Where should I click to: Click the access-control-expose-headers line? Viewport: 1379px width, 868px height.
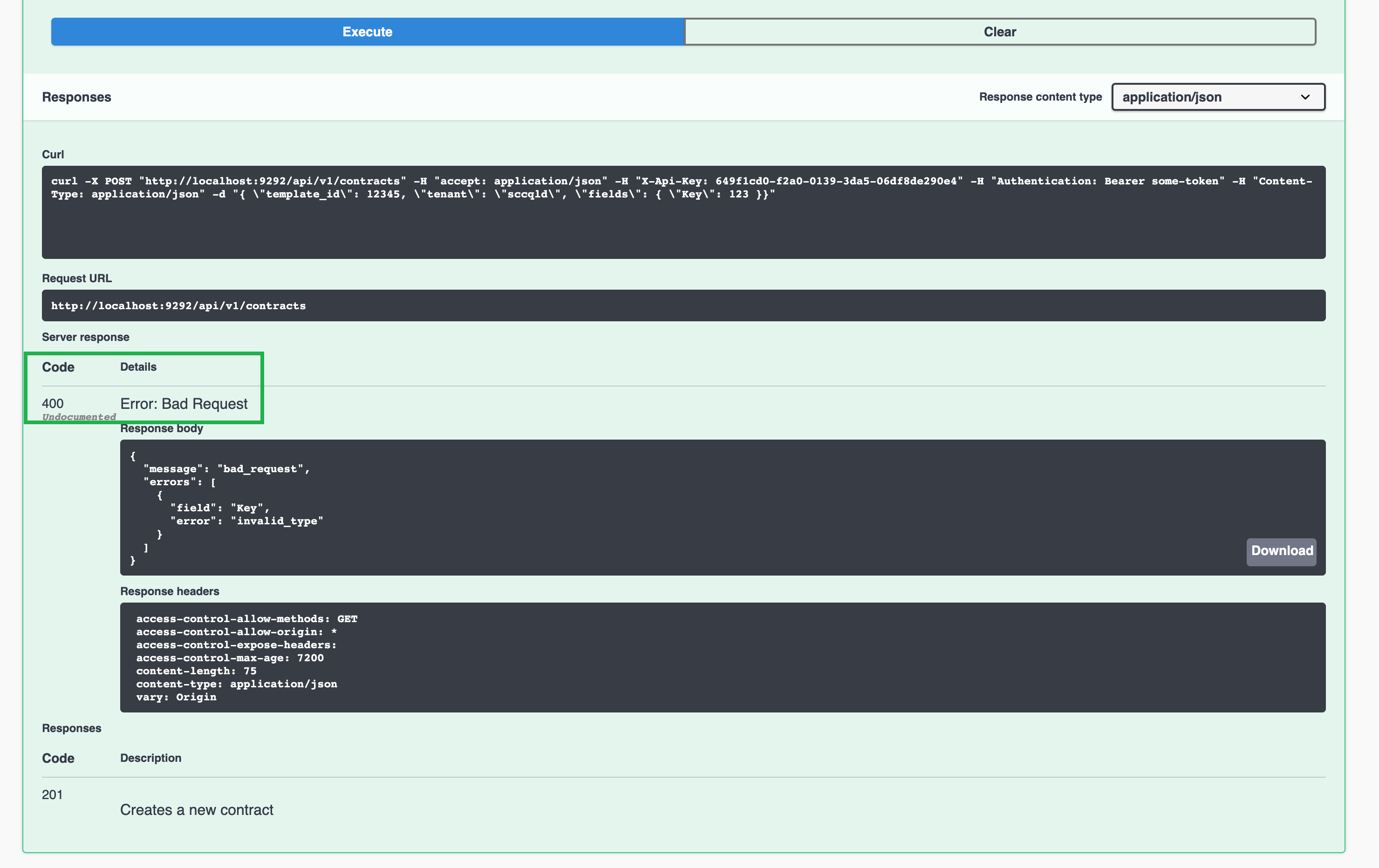click(237, 645)
